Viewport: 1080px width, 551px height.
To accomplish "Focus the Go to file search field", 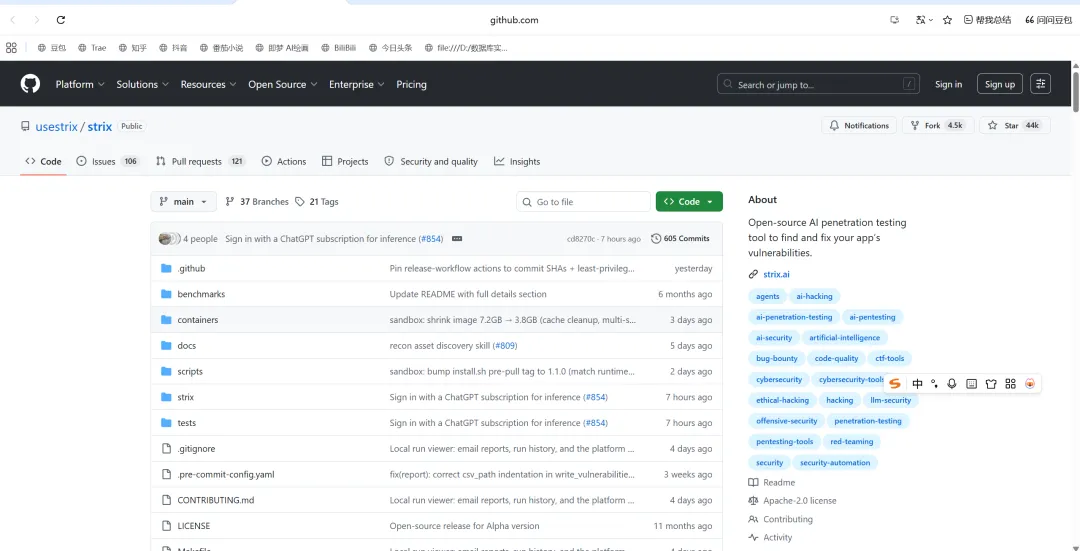I will pyautogui.click(x=583, y=202).
